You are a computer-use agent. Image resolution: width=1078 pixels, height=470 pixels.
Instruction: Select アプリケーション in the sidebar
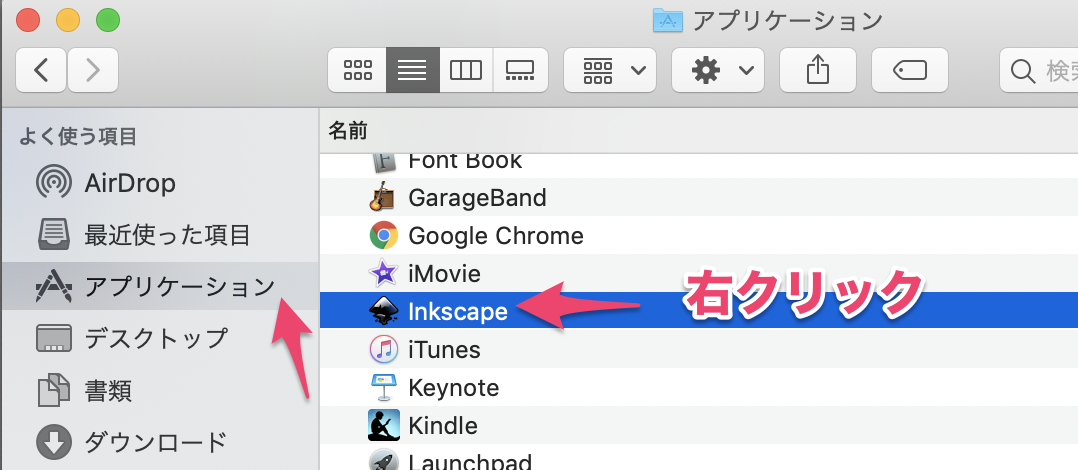click(x=160, y=287)
